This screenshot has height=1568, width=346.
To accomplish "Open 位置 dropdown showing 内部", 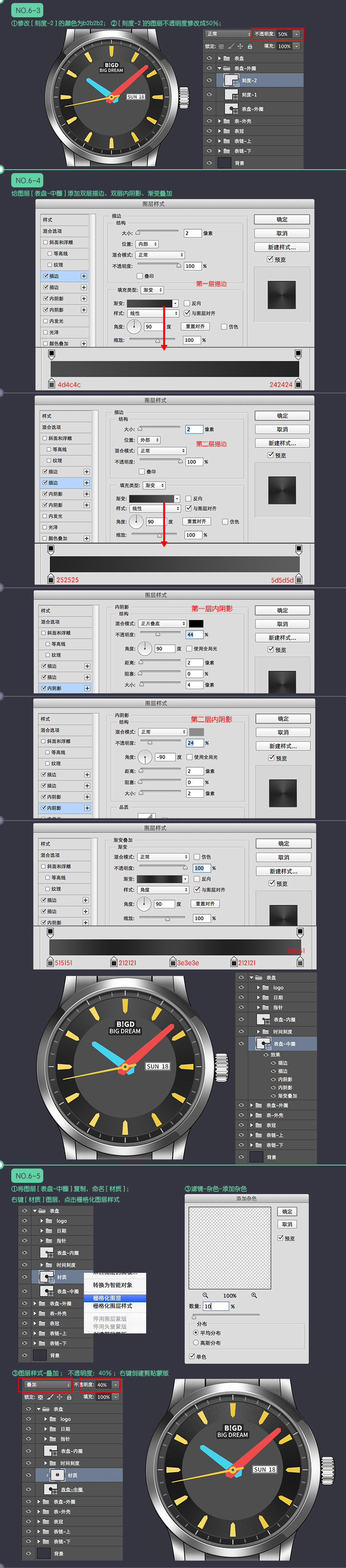I will pos(148,244).
